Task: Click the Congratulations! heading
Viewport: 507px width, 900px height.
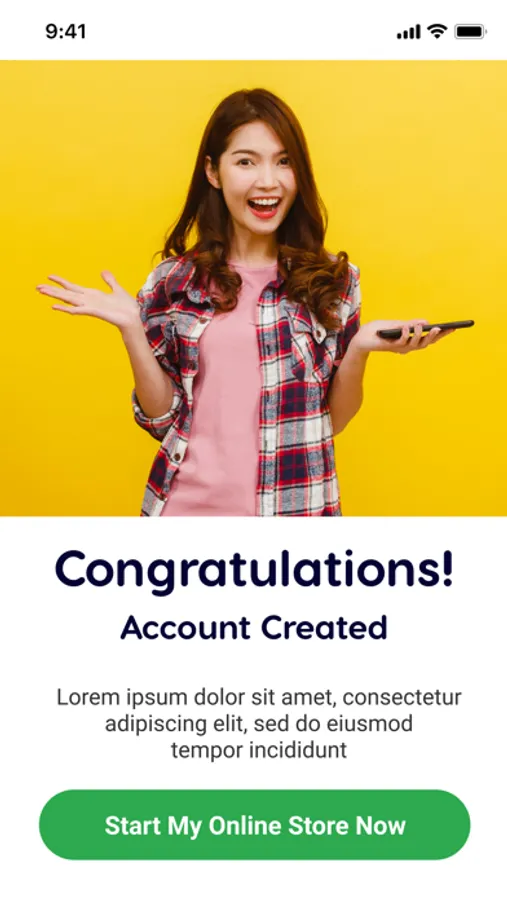Action: pos(254,568)
